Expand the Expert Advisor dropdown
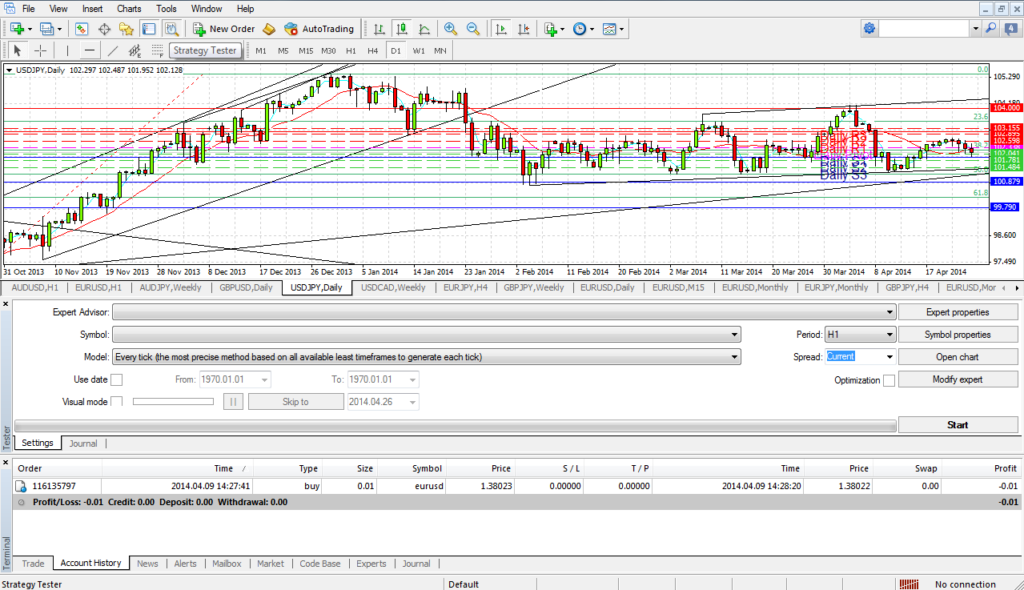Screen dimensions: 1024x590 (x=889, y=312)
